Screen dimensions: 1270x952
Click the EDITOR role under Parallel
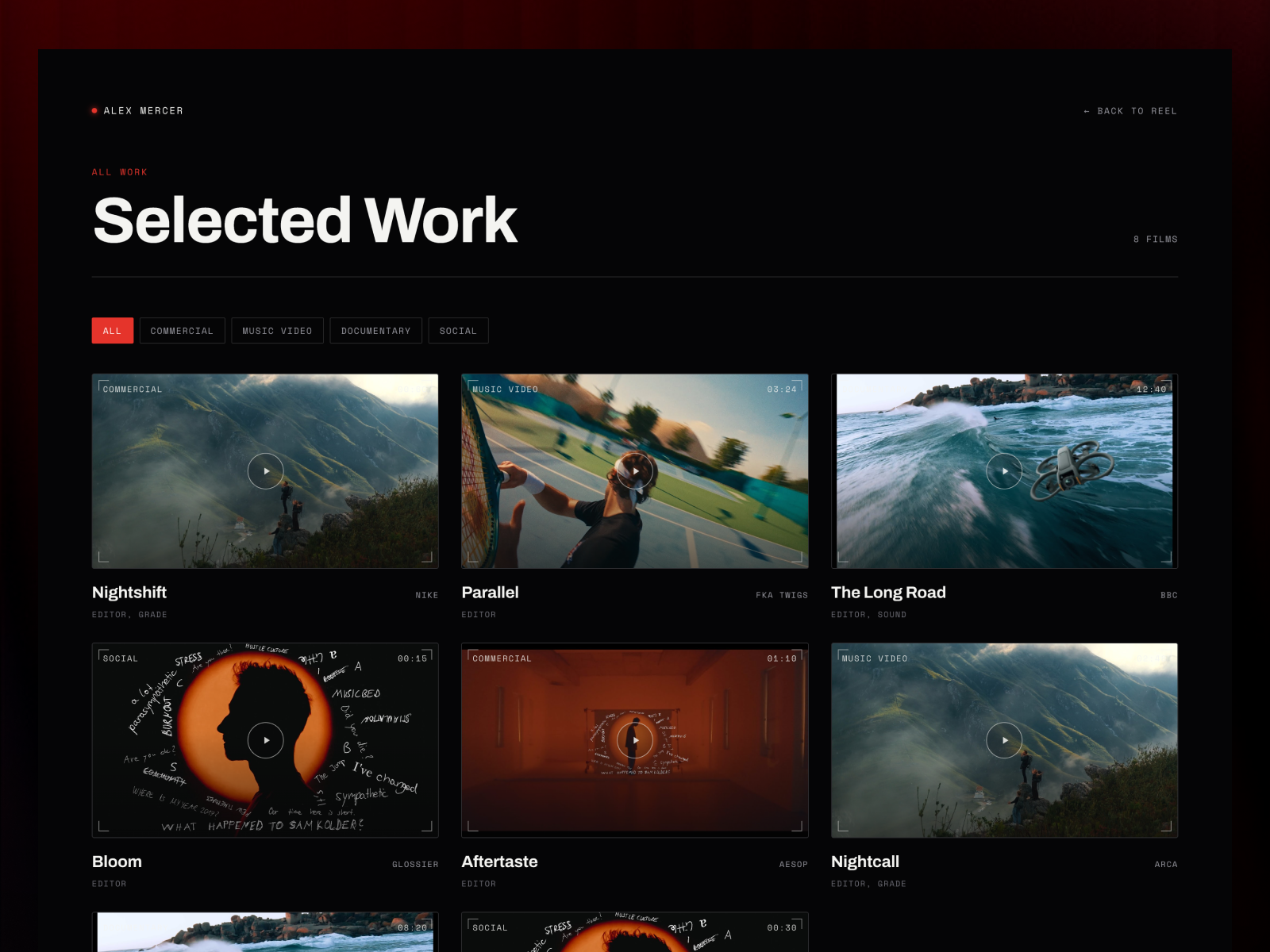(x=479, y=615)
